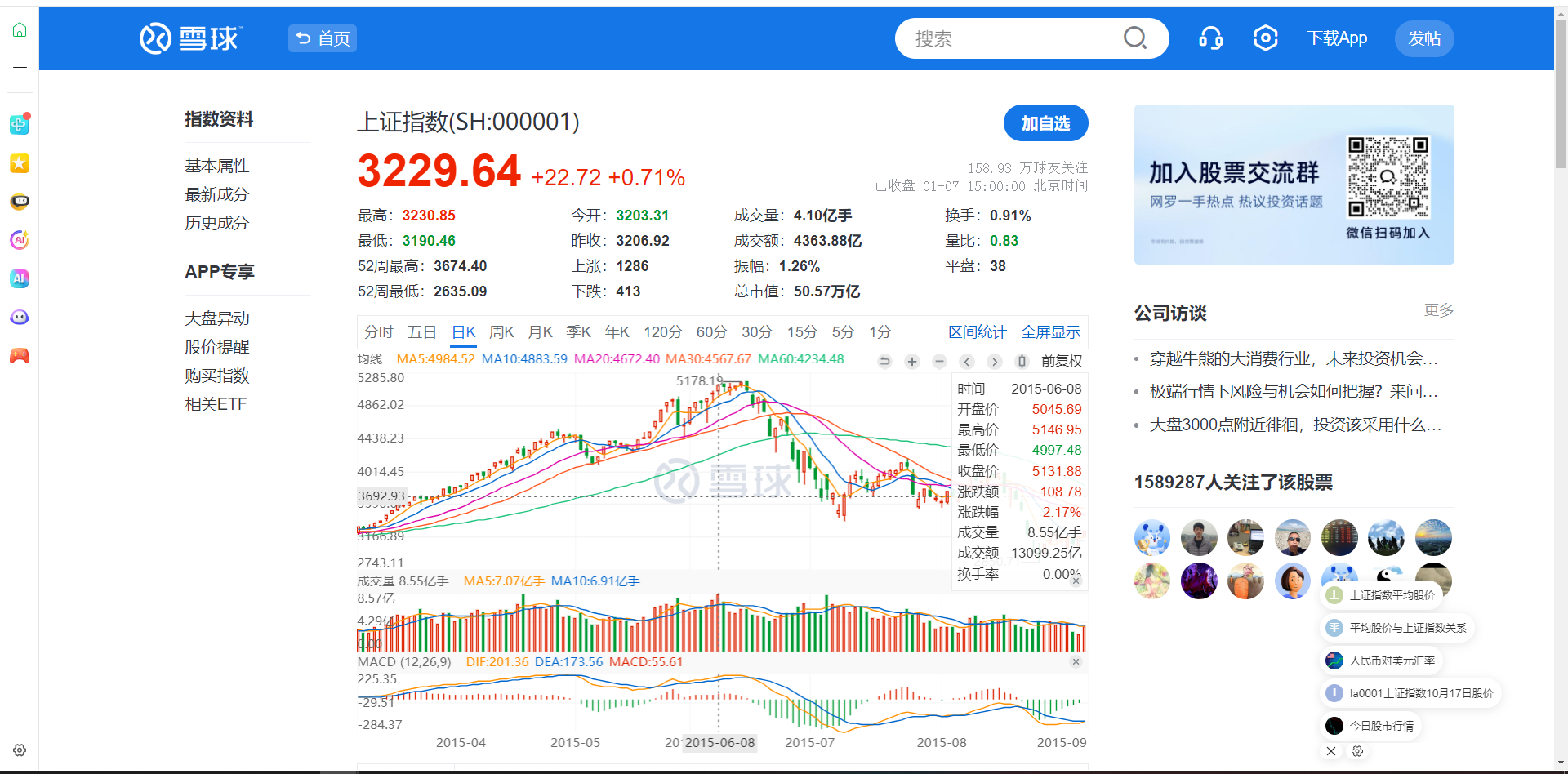1568x774 pixels.
Task: Open the blue square AI sidebar icon
Action: (x=20, y=278)
